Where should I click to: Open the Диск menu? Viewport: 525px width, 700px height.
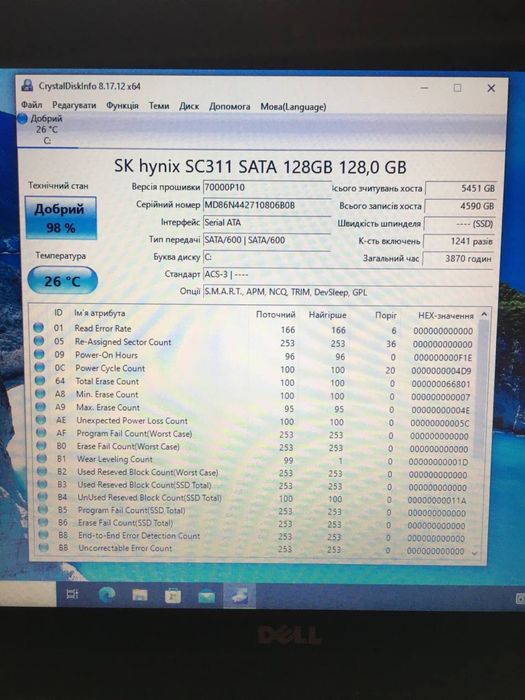(189, 106)
